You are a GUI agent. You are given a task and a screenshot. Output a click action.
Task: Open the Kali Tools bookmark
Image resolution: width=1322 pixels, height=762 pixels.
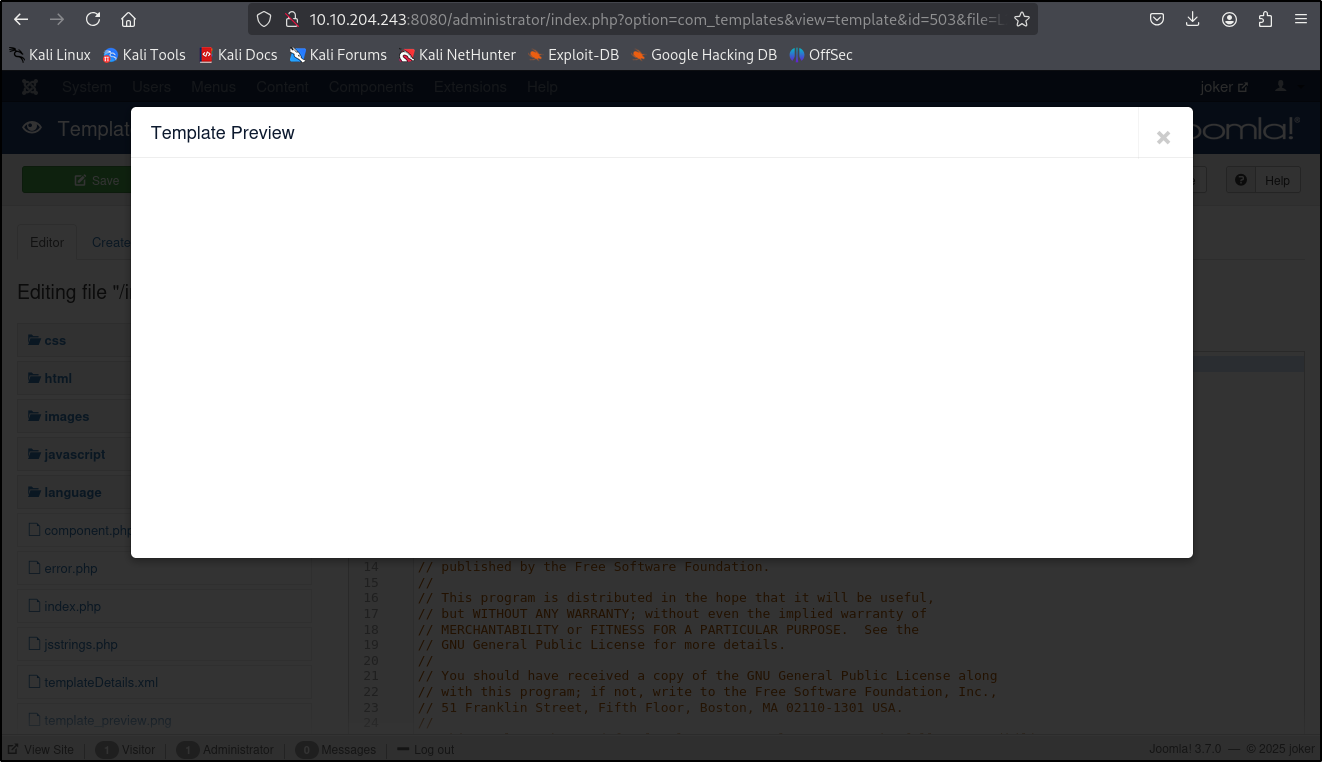144,55
